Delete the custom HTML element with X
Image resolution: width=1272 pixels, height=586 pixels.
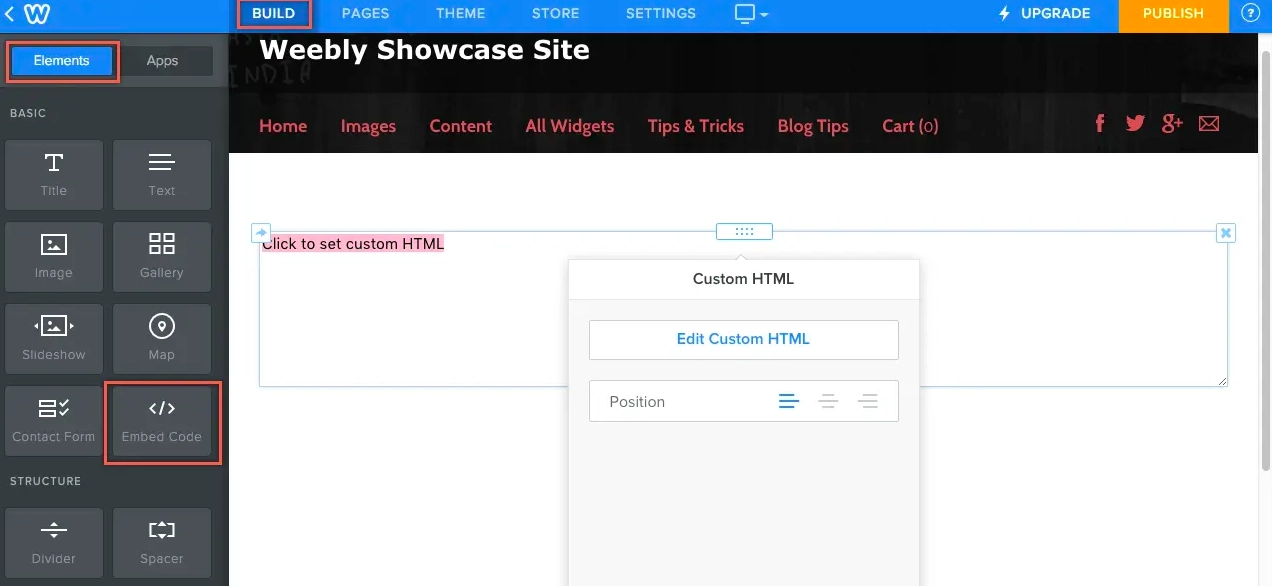point(1226,232)
